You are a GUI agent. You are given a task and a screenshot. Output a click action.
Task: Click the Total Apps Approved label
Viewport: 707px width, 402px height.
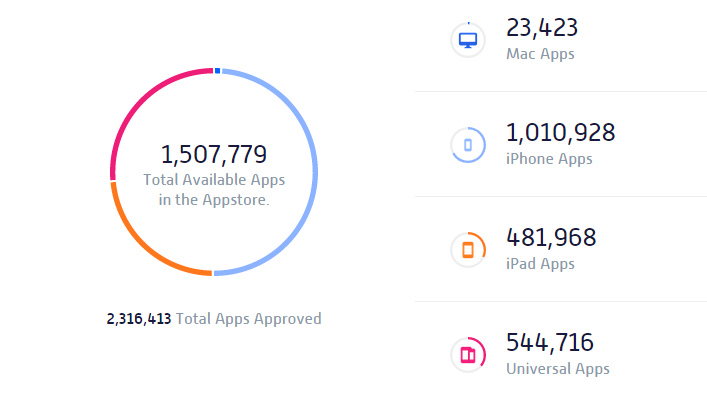(249, 319)
